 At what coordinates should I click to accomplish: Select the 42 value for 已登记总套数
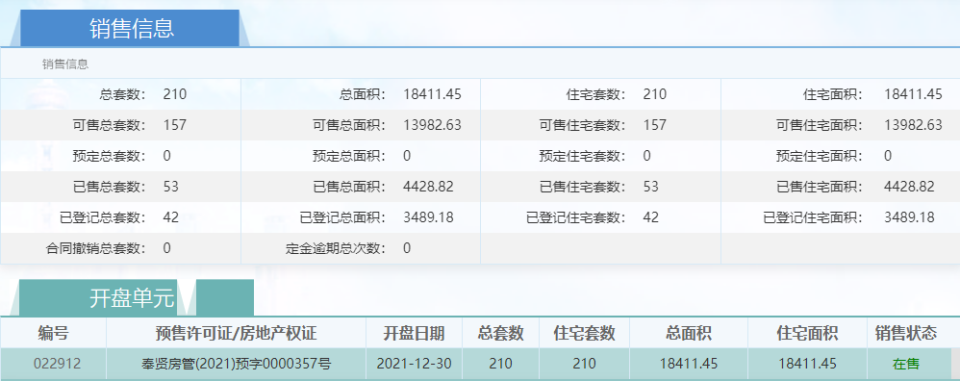coord(171,217)
